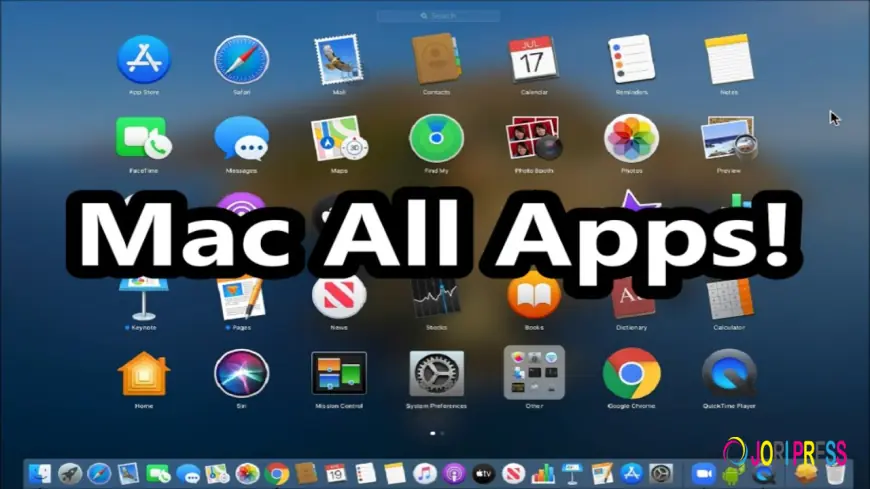The width and height of the screenshot is (870, 489).
Task: Click the Launchpad rocket icon in Dock
Action: click(x=69, y=474)
